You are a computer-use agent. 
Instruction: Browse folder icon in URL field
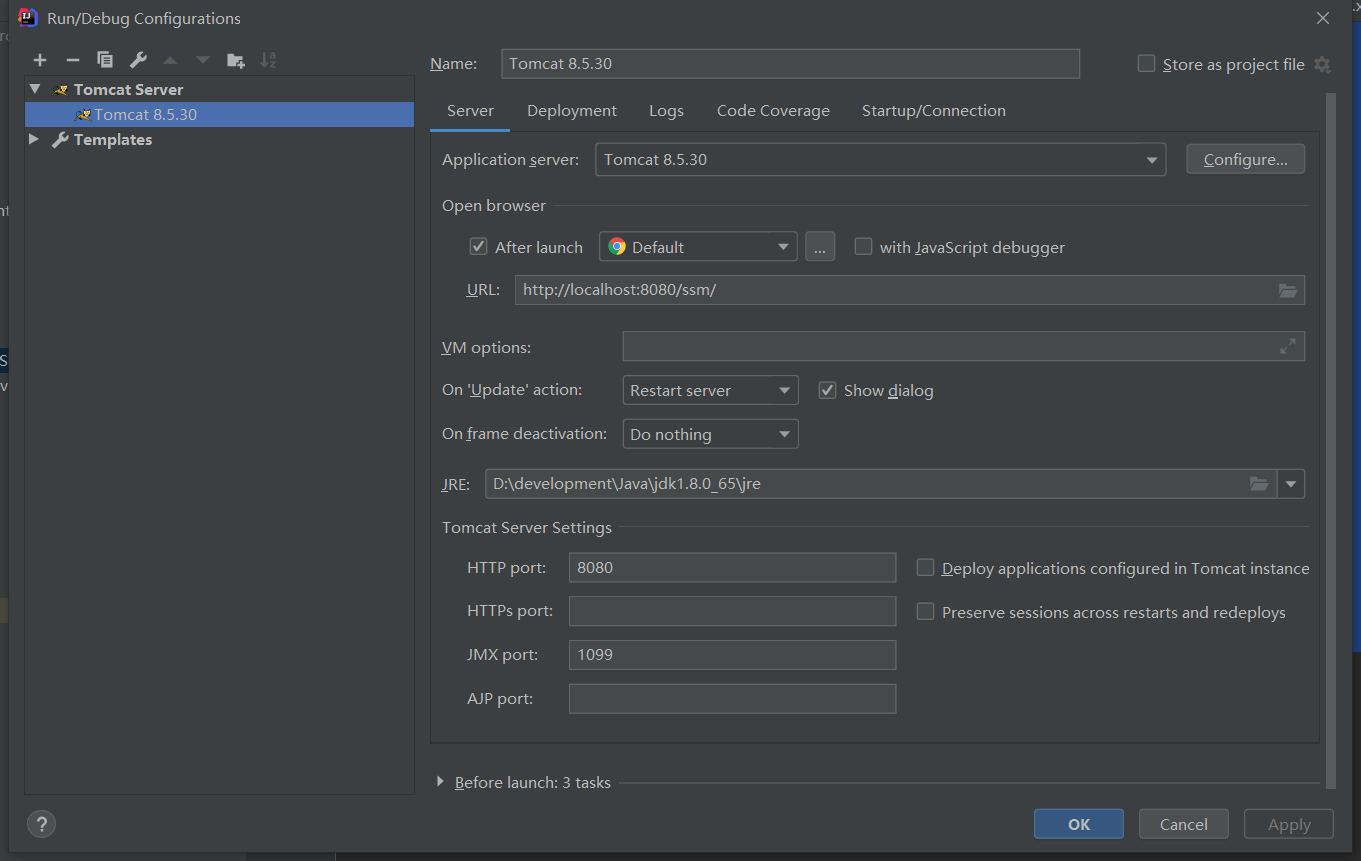coord(1288,290)
